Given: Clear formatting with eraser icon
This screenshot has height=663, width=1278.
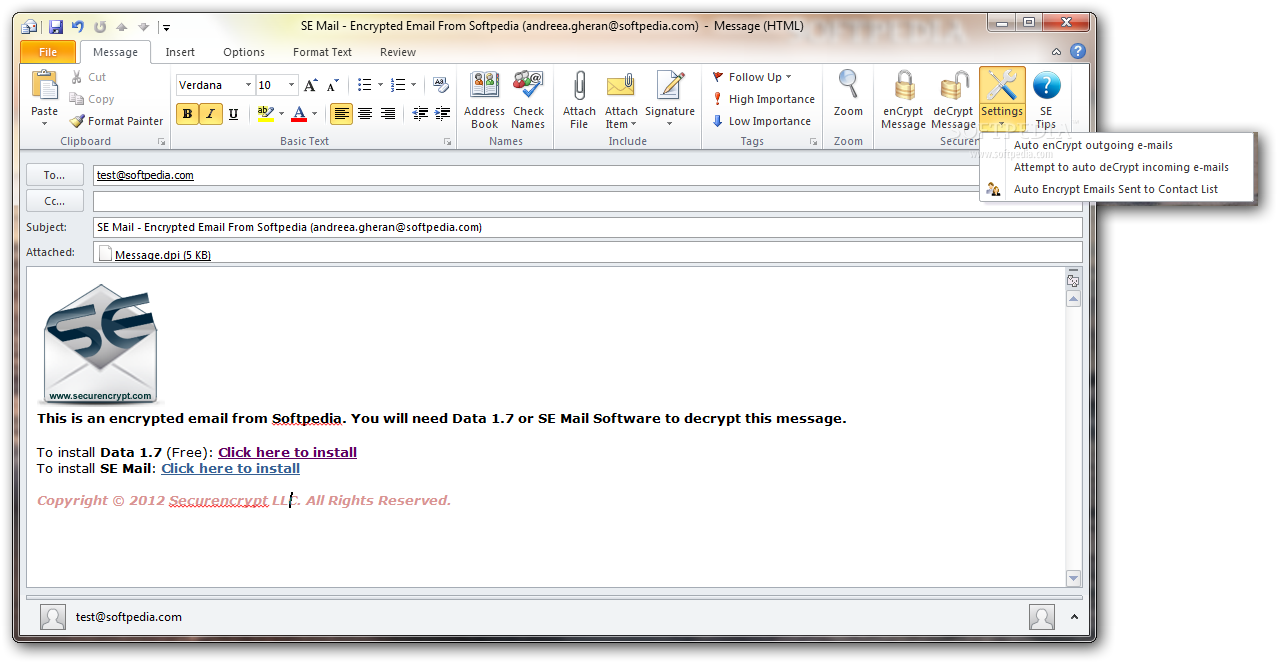Looking at the screenshot, I should (441, 85).
